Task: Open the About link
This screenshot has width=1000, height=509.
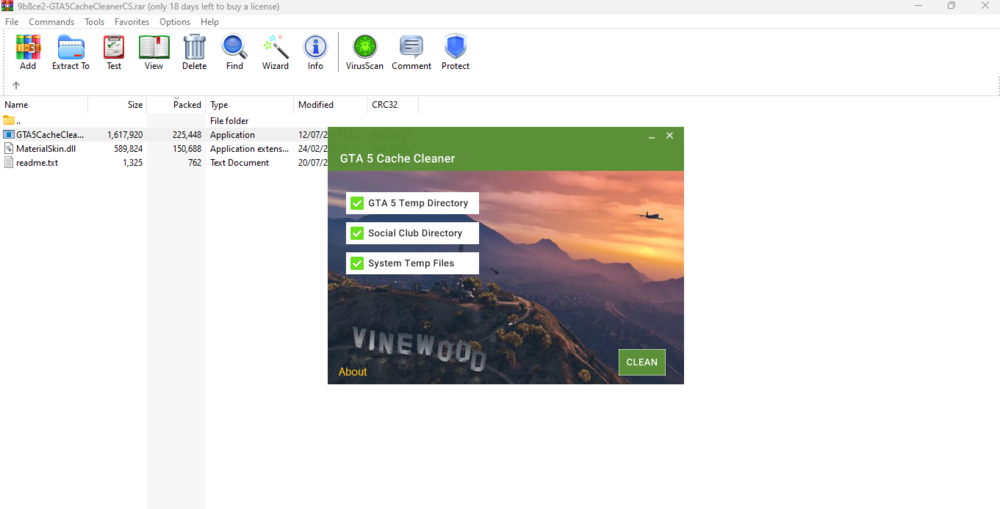Action: tap(353, 372)
